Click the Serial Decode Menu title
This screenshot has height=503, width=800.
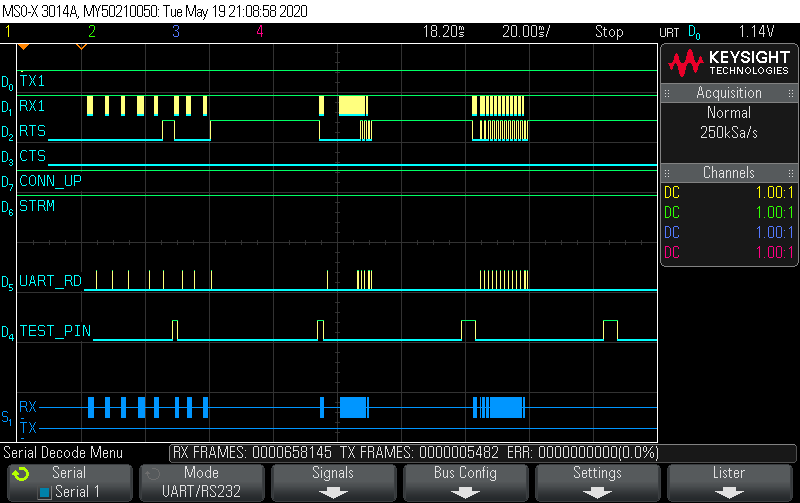63,453
